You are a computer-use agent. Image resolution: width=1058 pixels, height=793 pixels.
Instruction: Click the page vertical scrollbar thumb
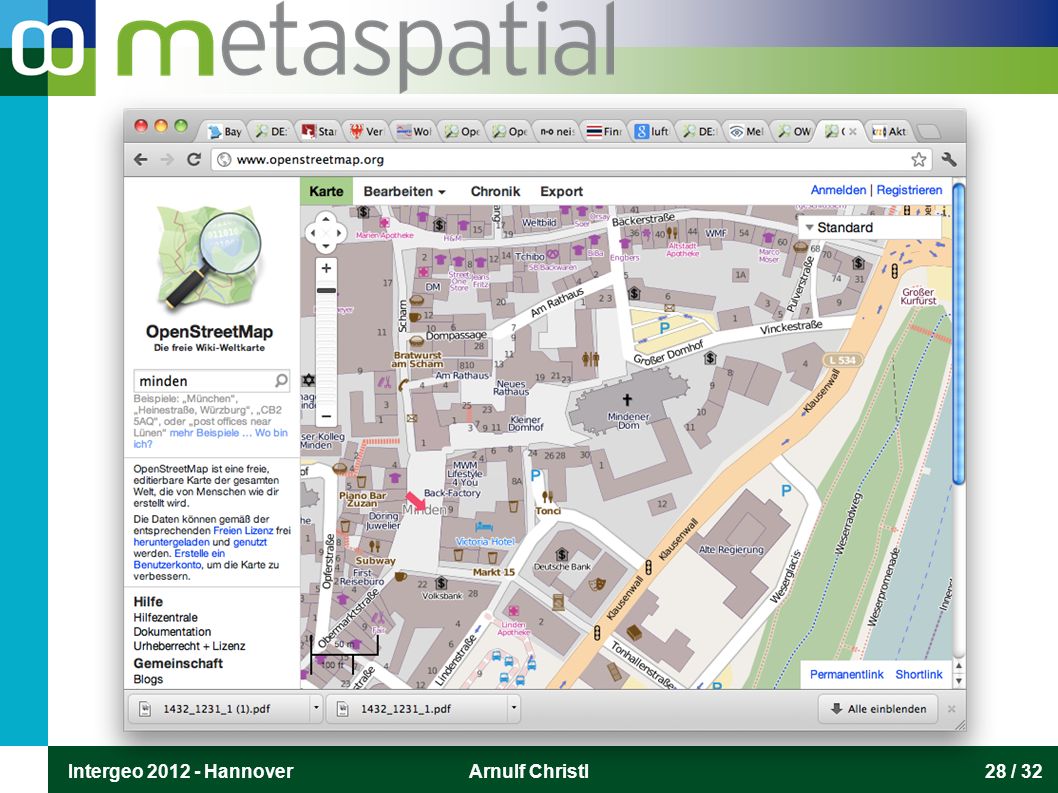[x=958, y=333]
